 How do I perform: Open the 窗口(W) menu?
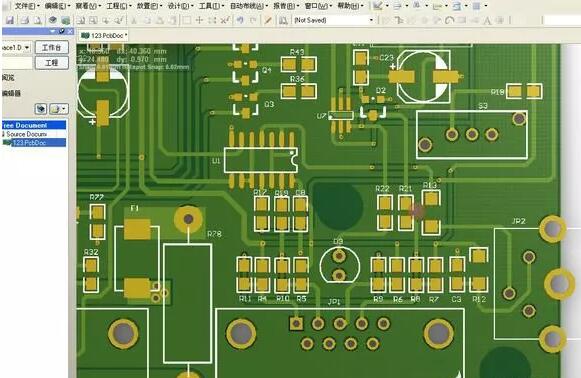point(318,6)
